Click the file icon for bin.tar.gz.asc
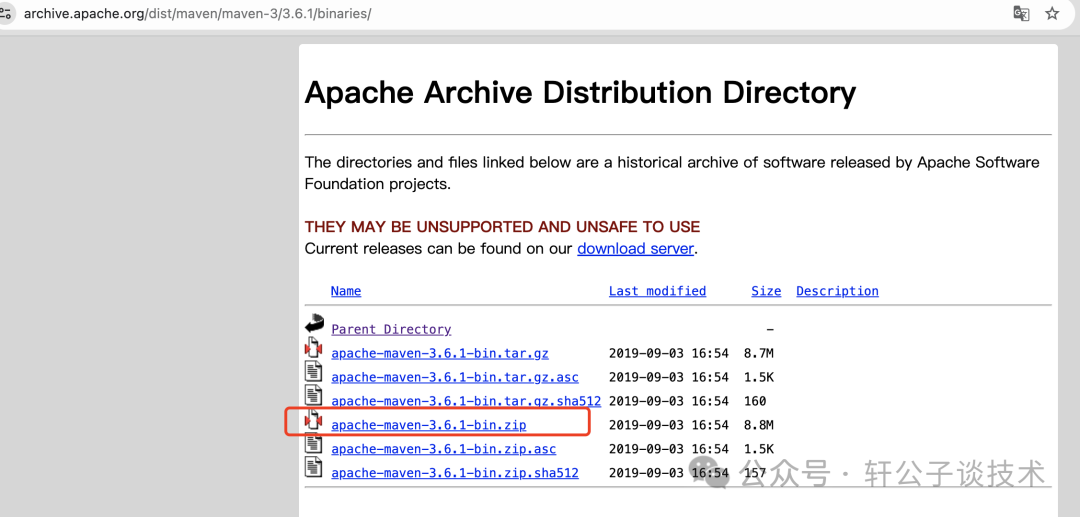Viewport: 1080px width, 517px height. coord(314,370)
